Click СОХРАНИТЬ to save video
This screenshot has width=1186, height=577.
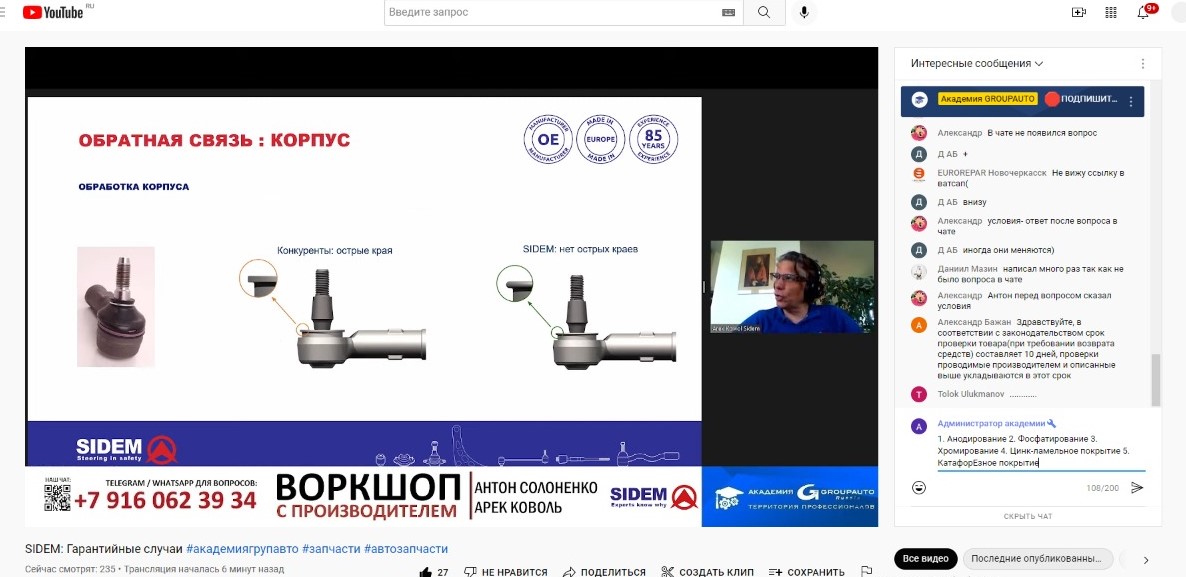[806, 572]
